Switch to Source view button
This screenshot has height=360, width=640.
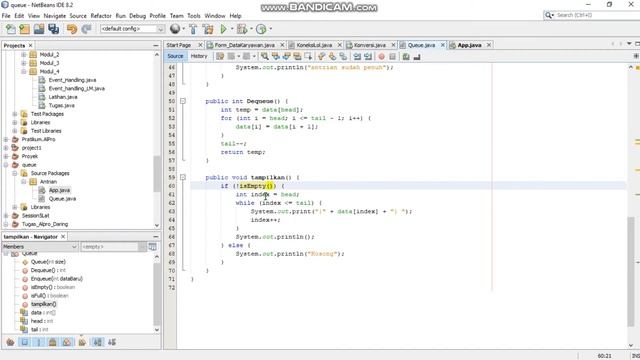coord(175,56)
